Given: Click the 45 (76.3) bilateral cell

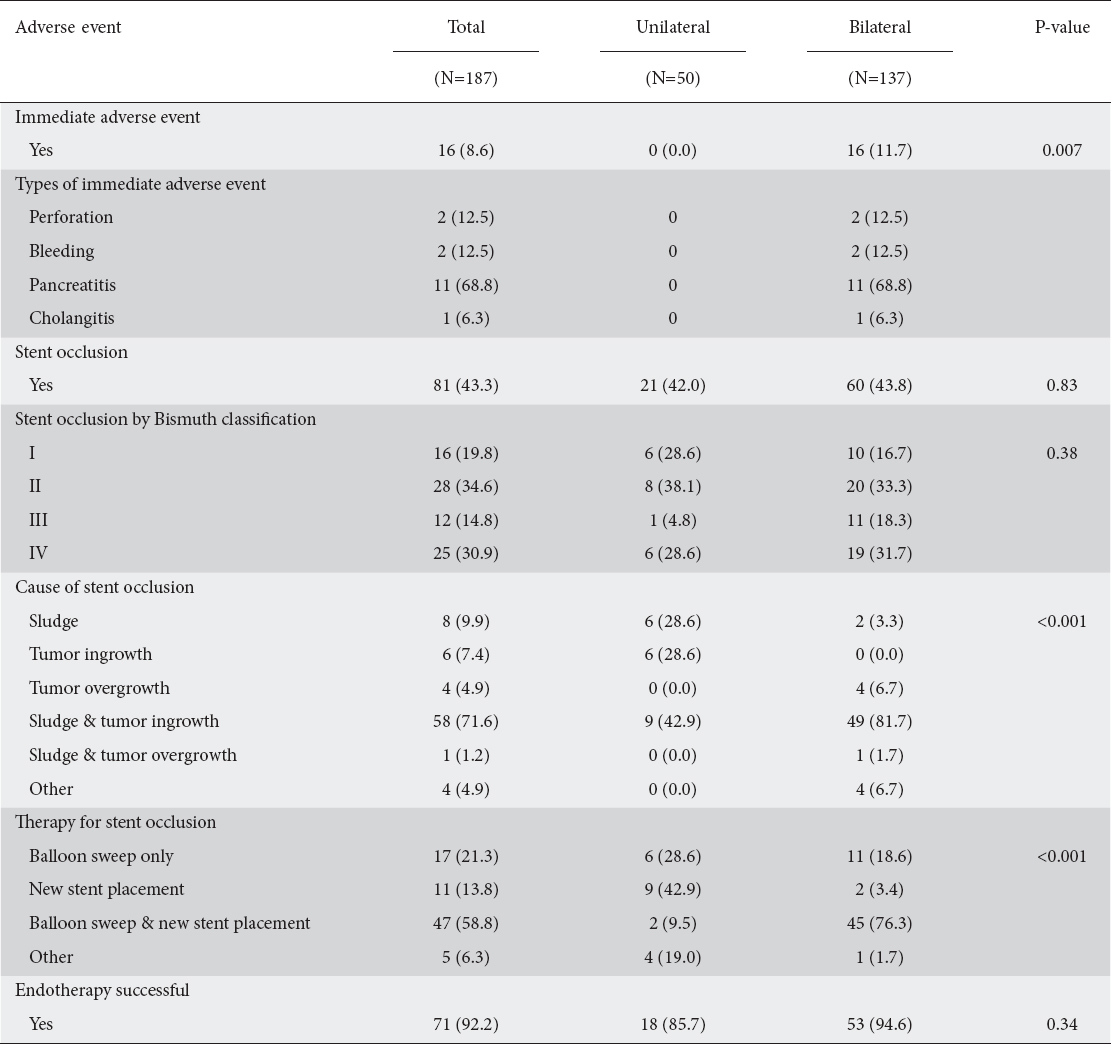Looking at the screenshot, I should (879, 924).
